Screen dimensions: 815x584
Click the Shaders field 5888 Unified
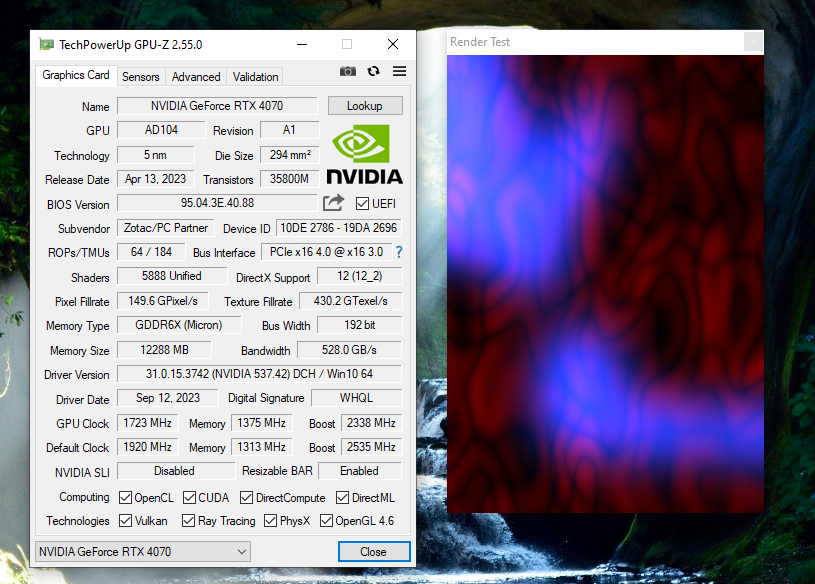(x=172, y=276)
